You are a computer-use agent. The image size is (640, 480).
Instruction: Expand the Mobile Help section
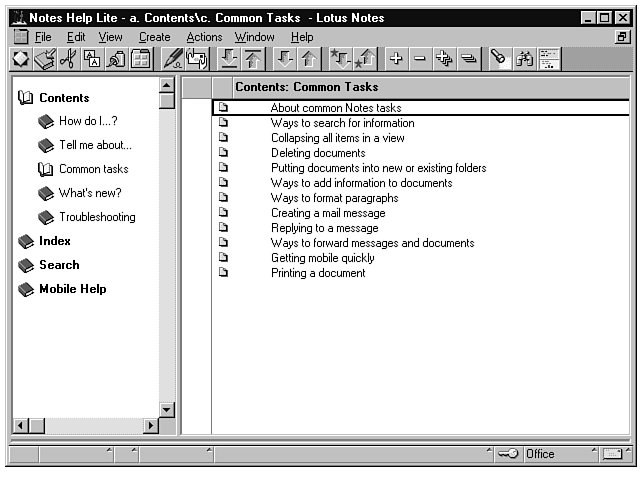[x=27, y=289]
